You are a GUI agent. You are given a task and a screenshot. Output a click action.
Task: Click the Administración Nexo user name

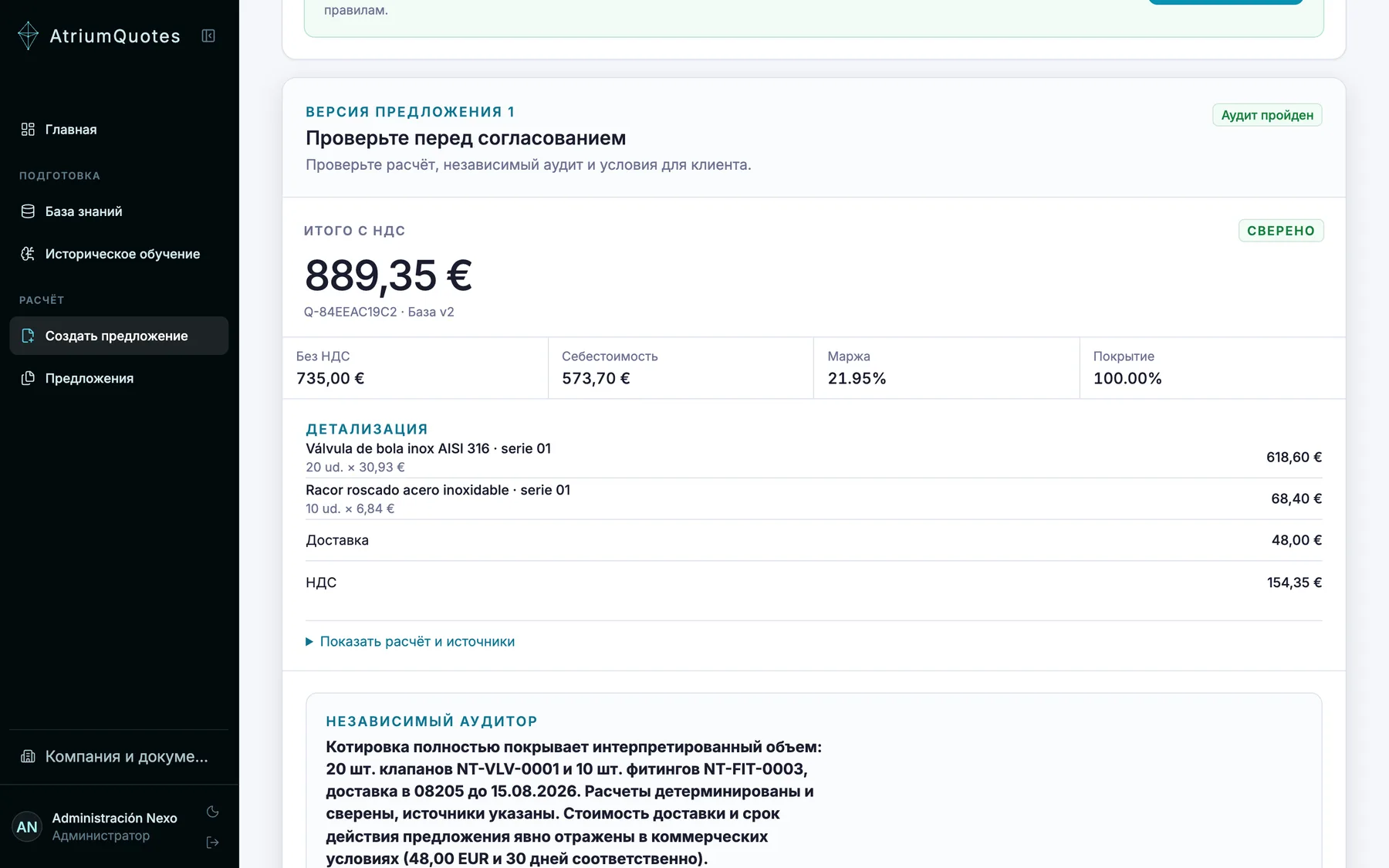[114, 818]
